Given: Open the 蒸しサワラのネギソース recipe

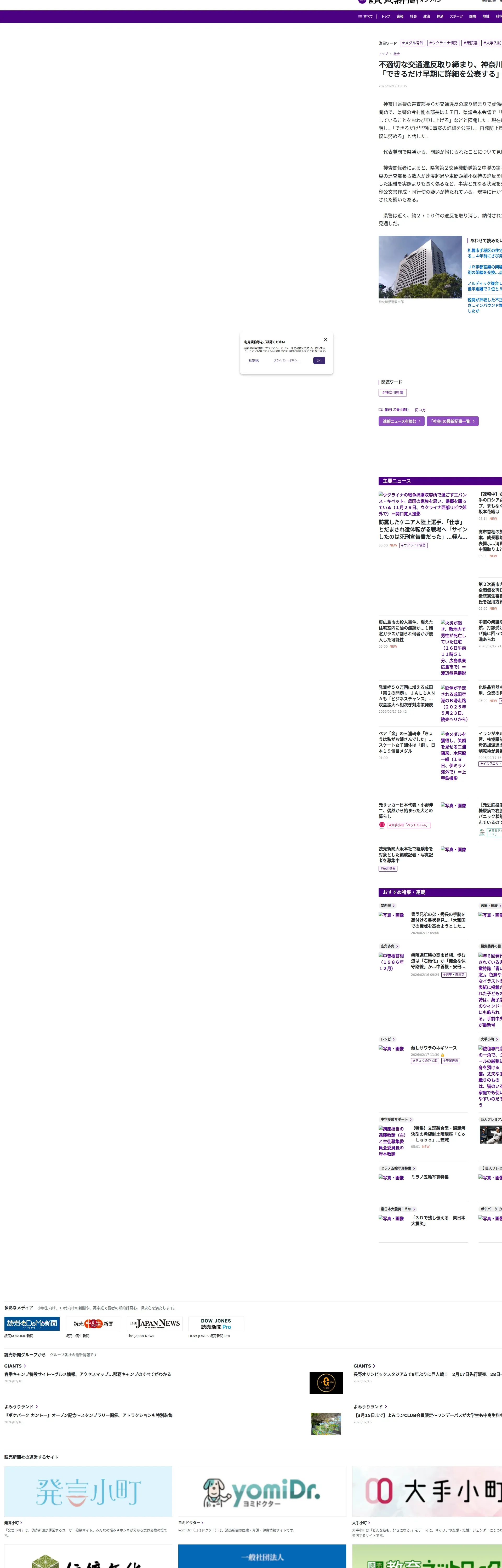Looking at the screenshot, I should (434, 1048).
